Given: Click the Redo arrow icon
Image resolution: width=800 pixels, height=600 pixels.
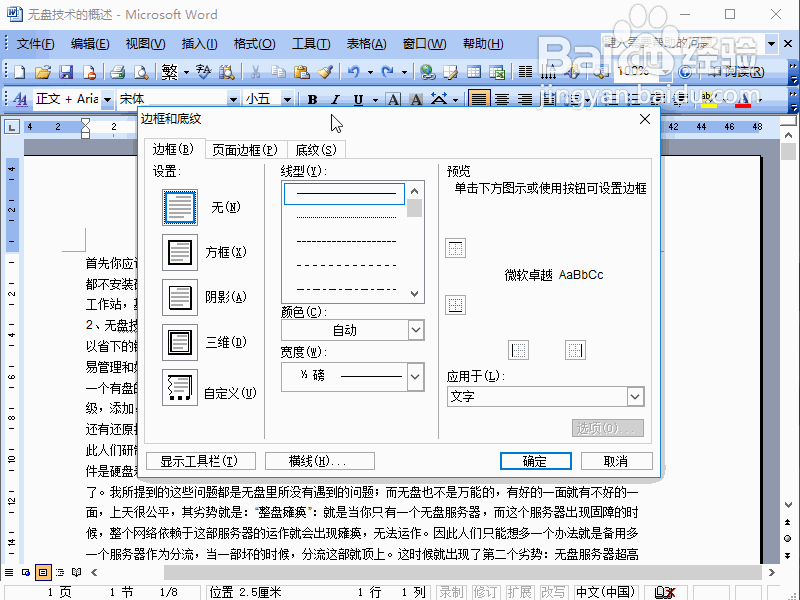Looking at the screenshot, I should 388,72.
